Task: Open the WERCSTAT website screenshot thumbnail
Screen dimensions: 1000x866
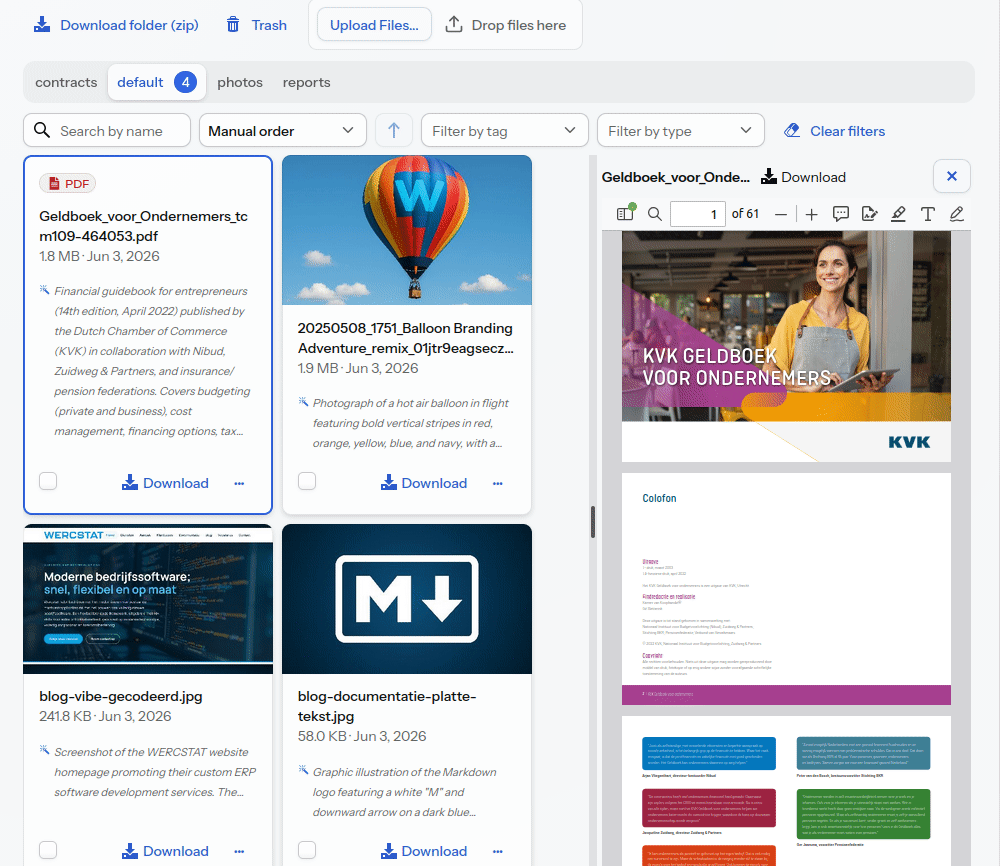Action: point(148,599)
